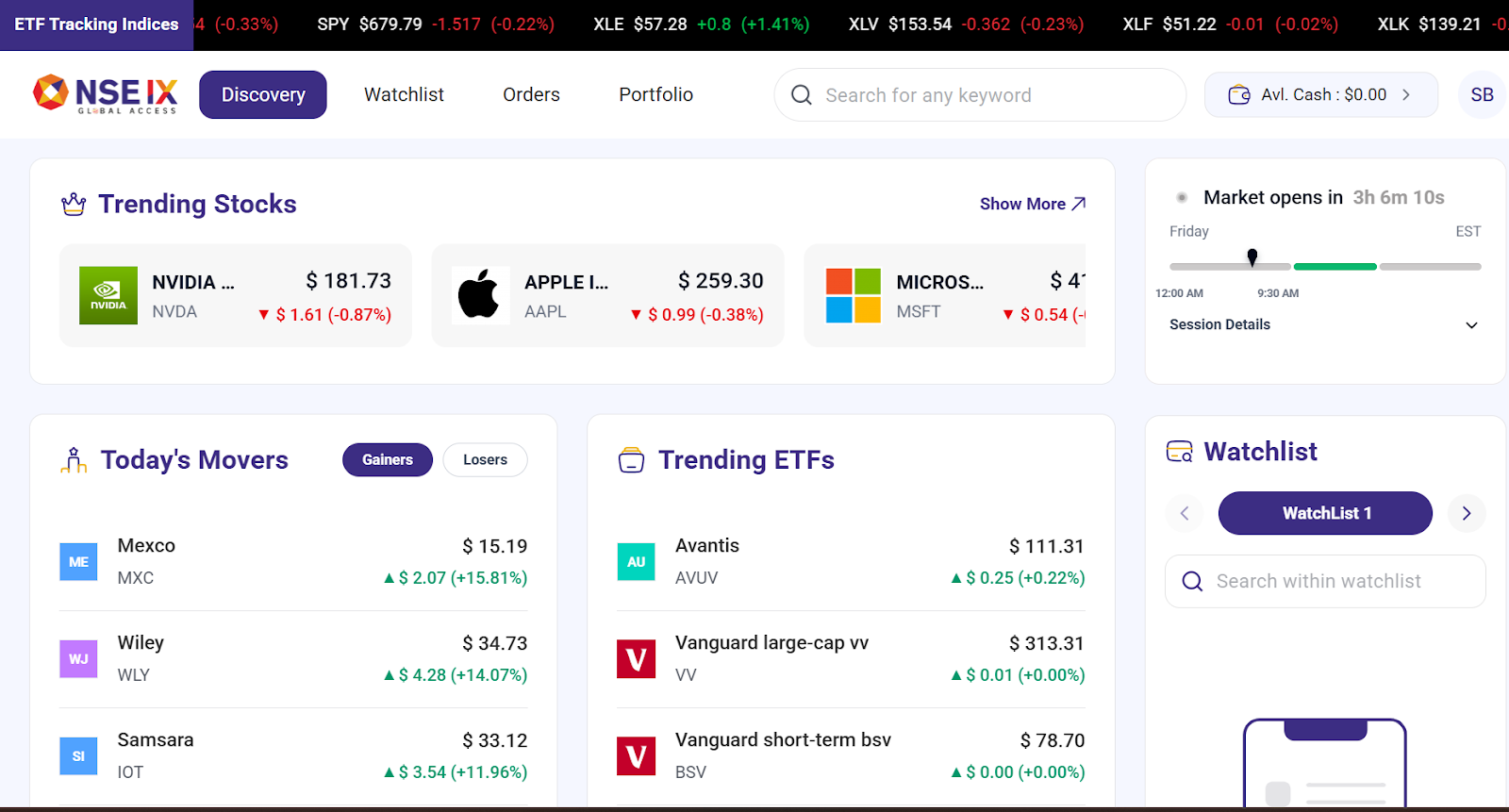The width and height of the screenshot is (1509, 812).
Task: Click the Mexco ME ticker icon
Action: click(x=78, y=562)
